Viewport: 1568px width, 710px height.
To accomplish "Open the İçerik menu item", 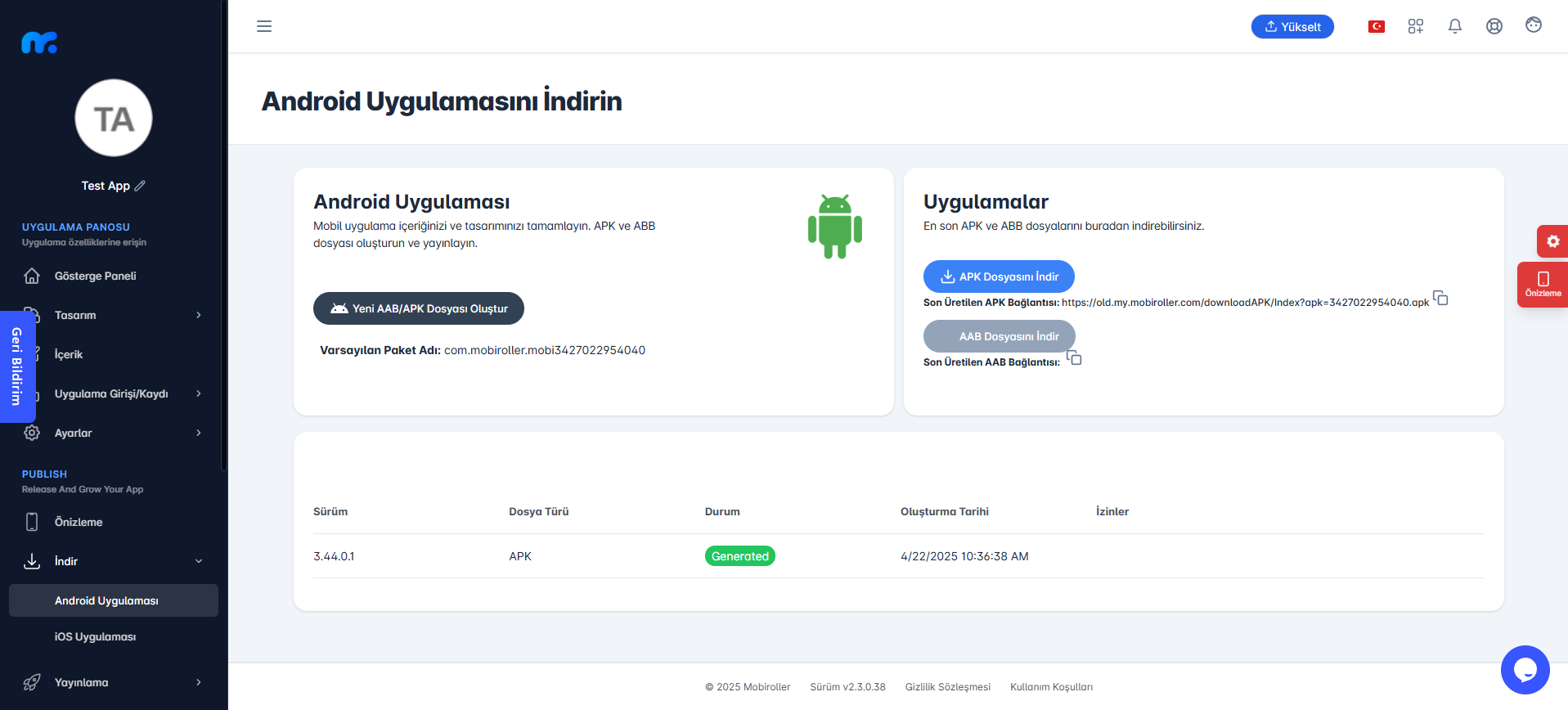I will pos(114,354).
